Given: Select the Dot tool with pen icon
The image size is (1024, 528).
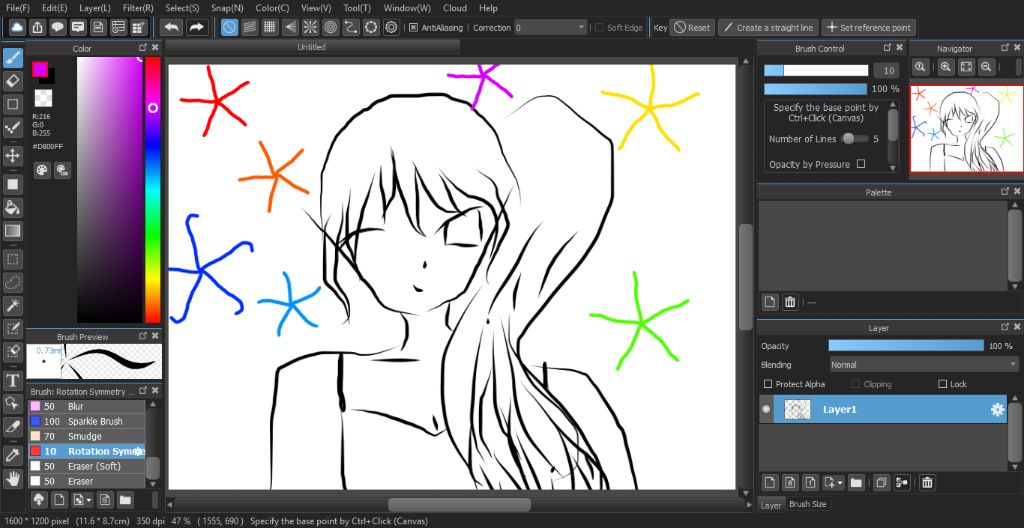Looking at the screenshot, I should point(12,127).
